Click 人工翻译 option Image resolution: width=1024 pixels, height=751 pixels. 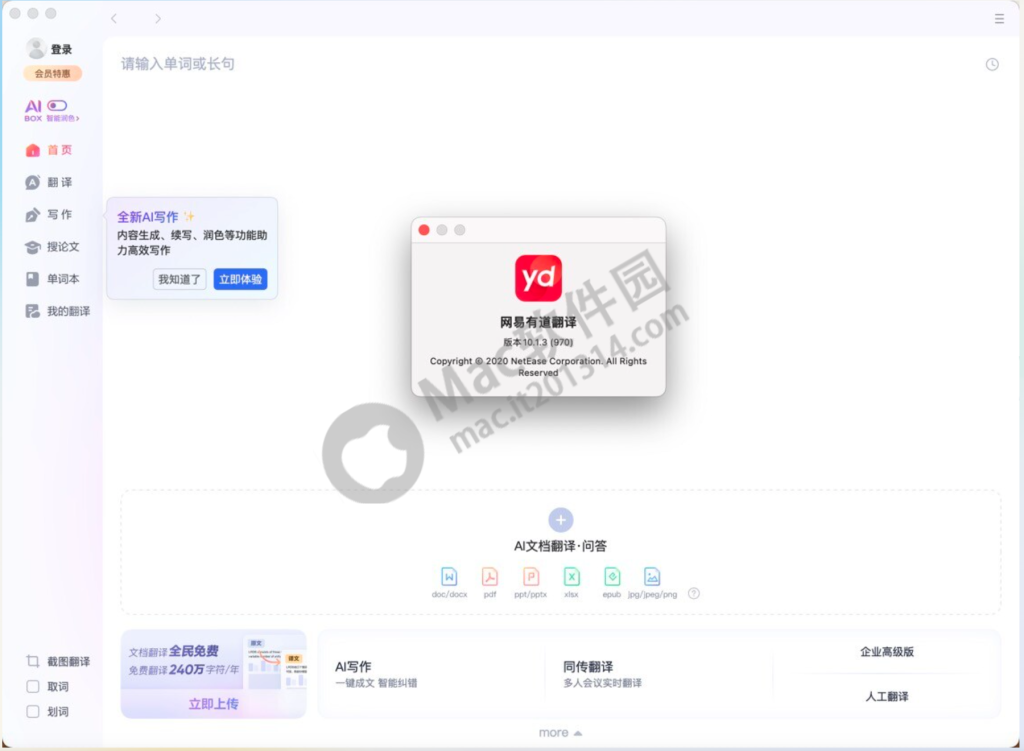click(x=887, y=696)
